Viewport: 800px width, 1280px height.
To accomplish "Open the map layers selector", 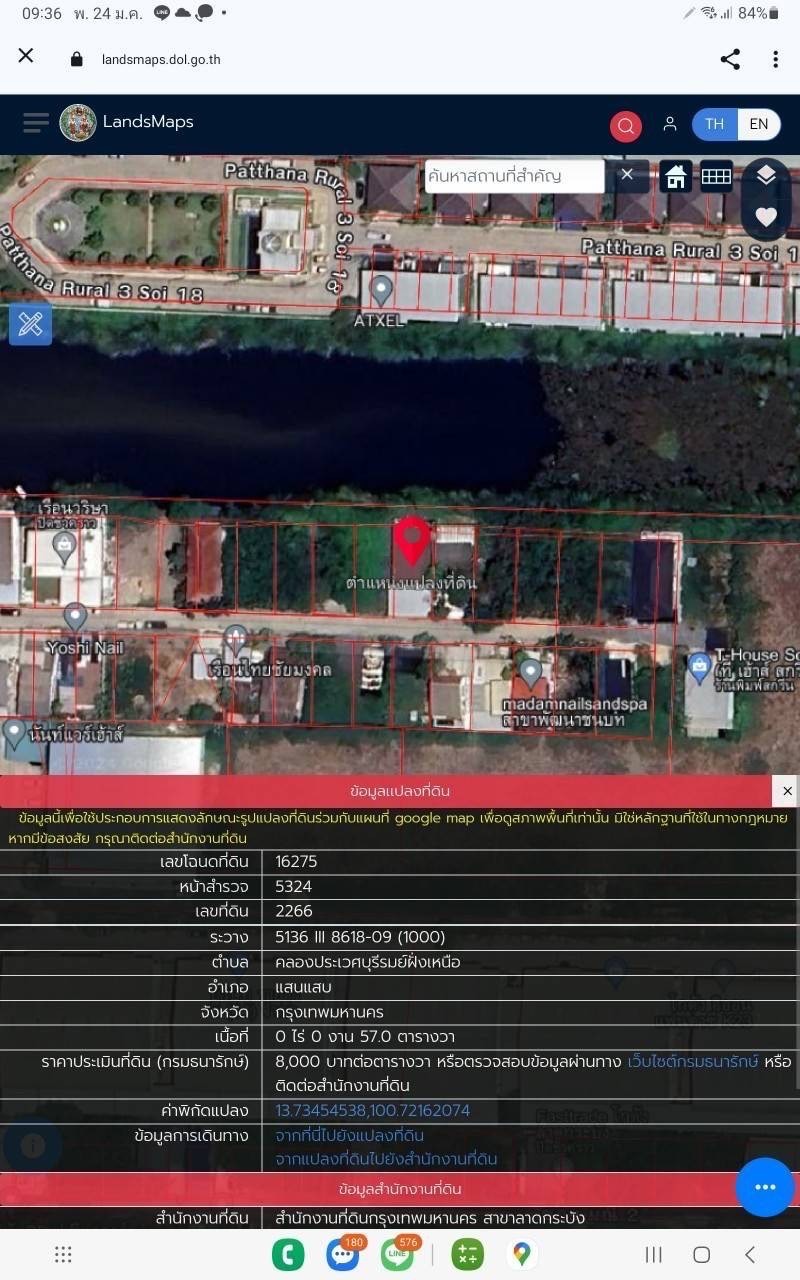I will 766,176.
